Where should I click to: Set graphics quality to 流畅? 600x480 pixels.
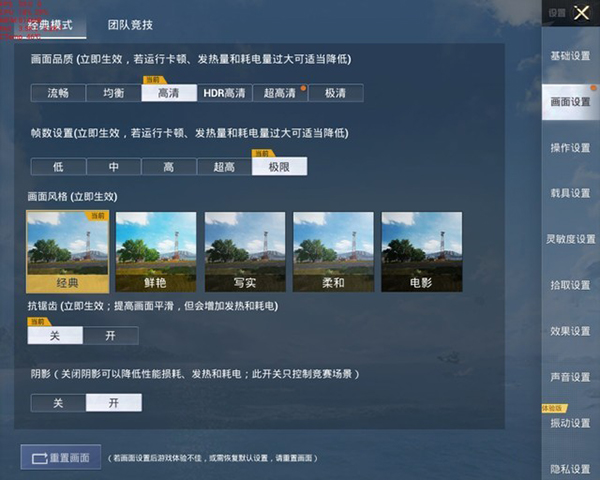[x=58, y=93]
